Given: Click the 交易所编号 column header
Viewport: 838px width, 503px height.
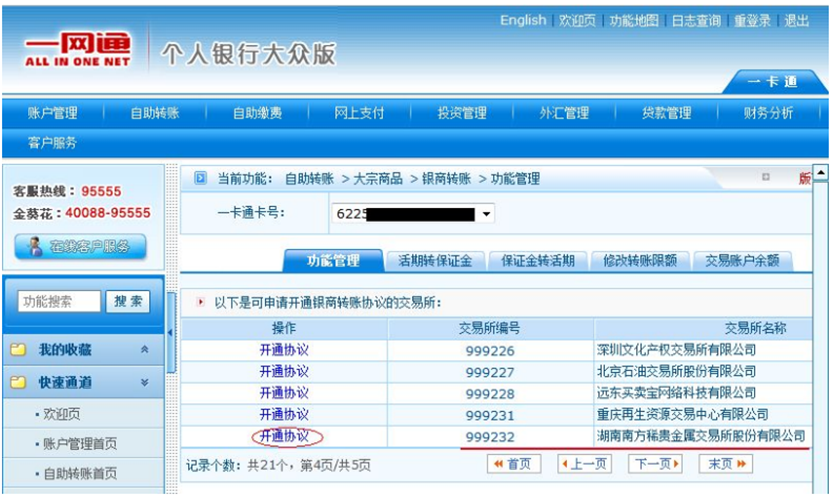Looking at the screenshot, I should coord(490,328).
